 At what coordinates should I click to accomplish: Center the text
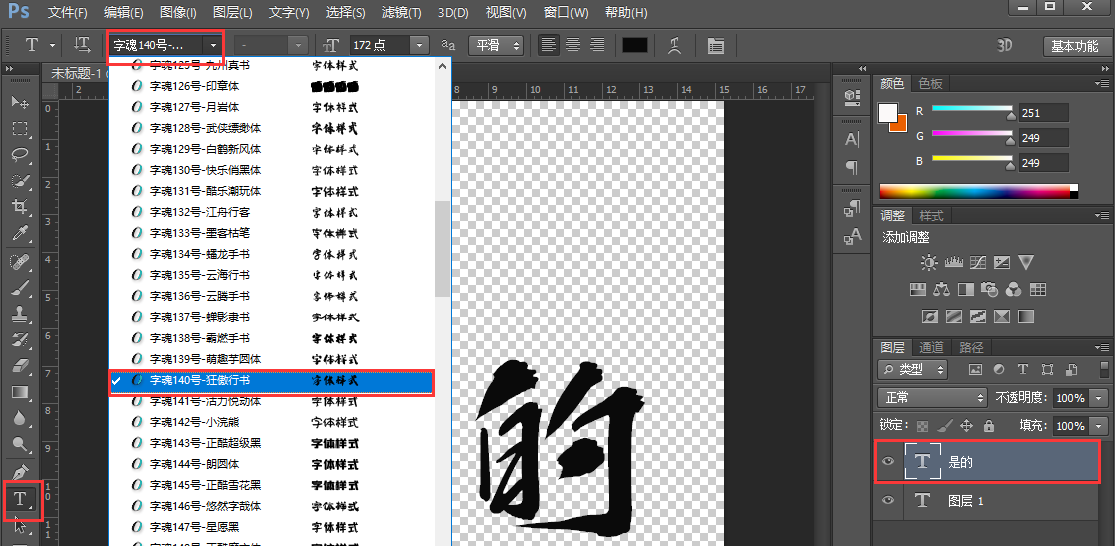coord(572,45)
